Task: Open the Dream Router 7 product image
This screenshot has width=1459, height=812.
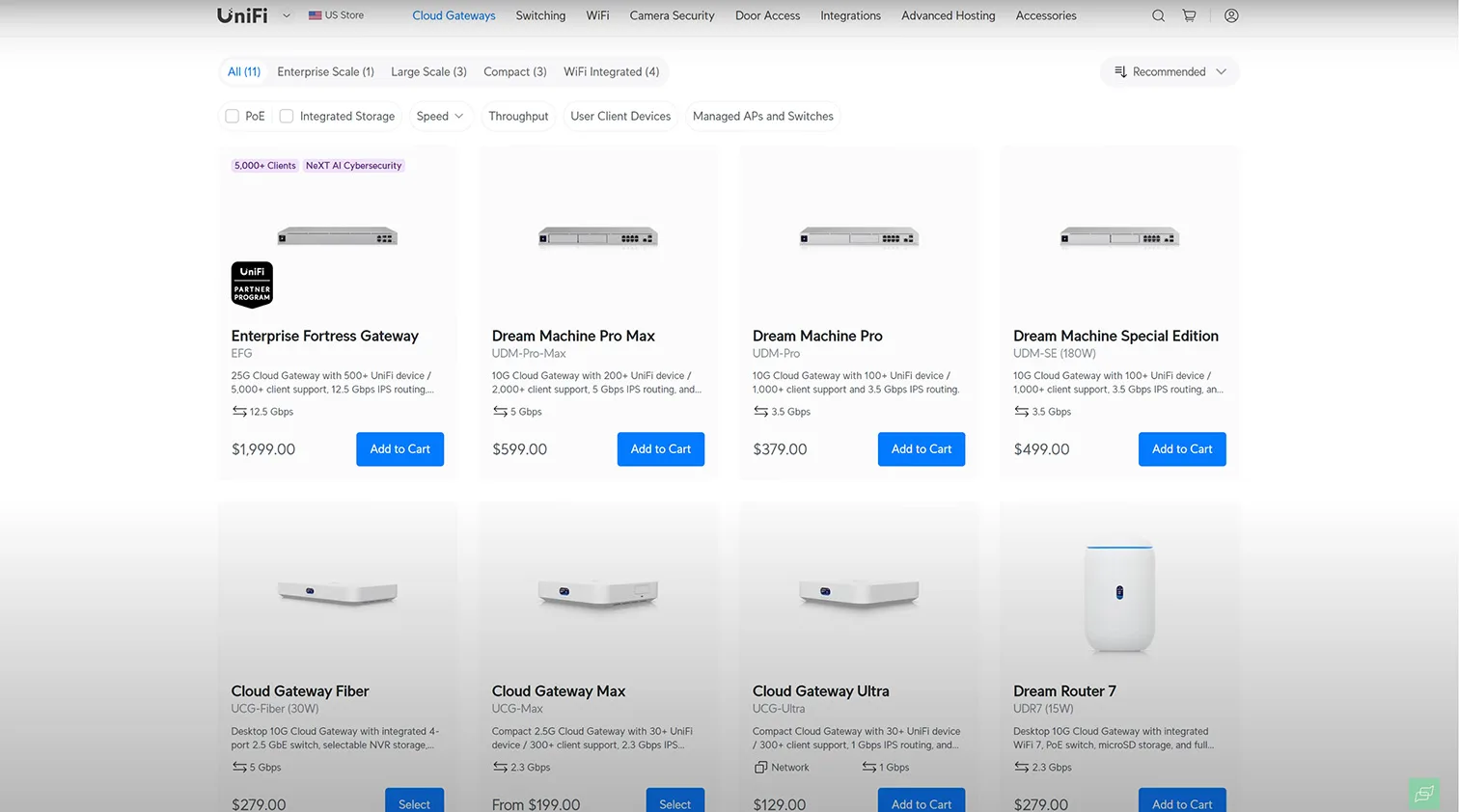Action: click(x=1118, y=598)
